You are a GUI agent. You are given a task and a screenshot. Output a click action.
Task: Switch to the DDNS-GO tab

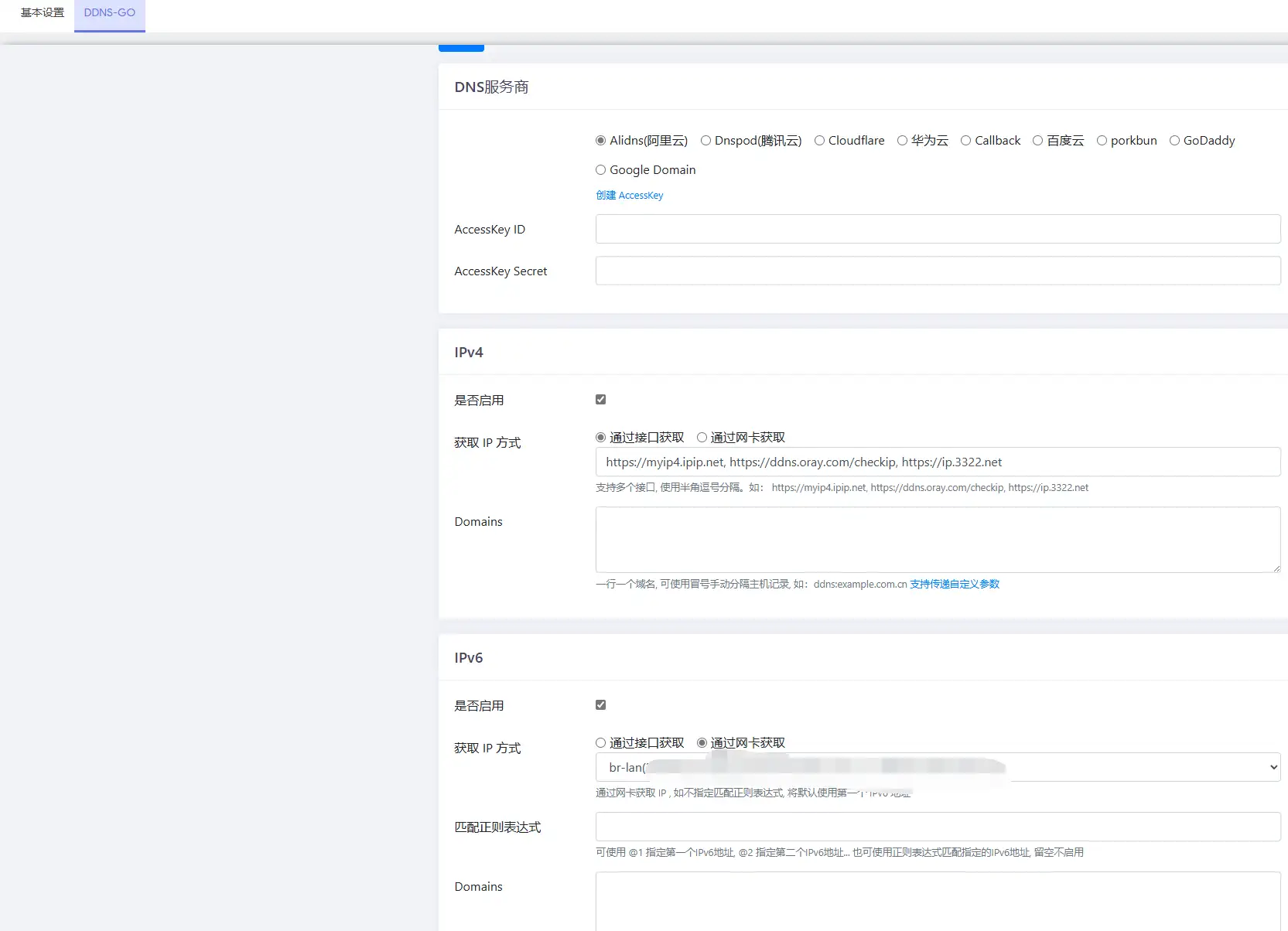point(109,12)
